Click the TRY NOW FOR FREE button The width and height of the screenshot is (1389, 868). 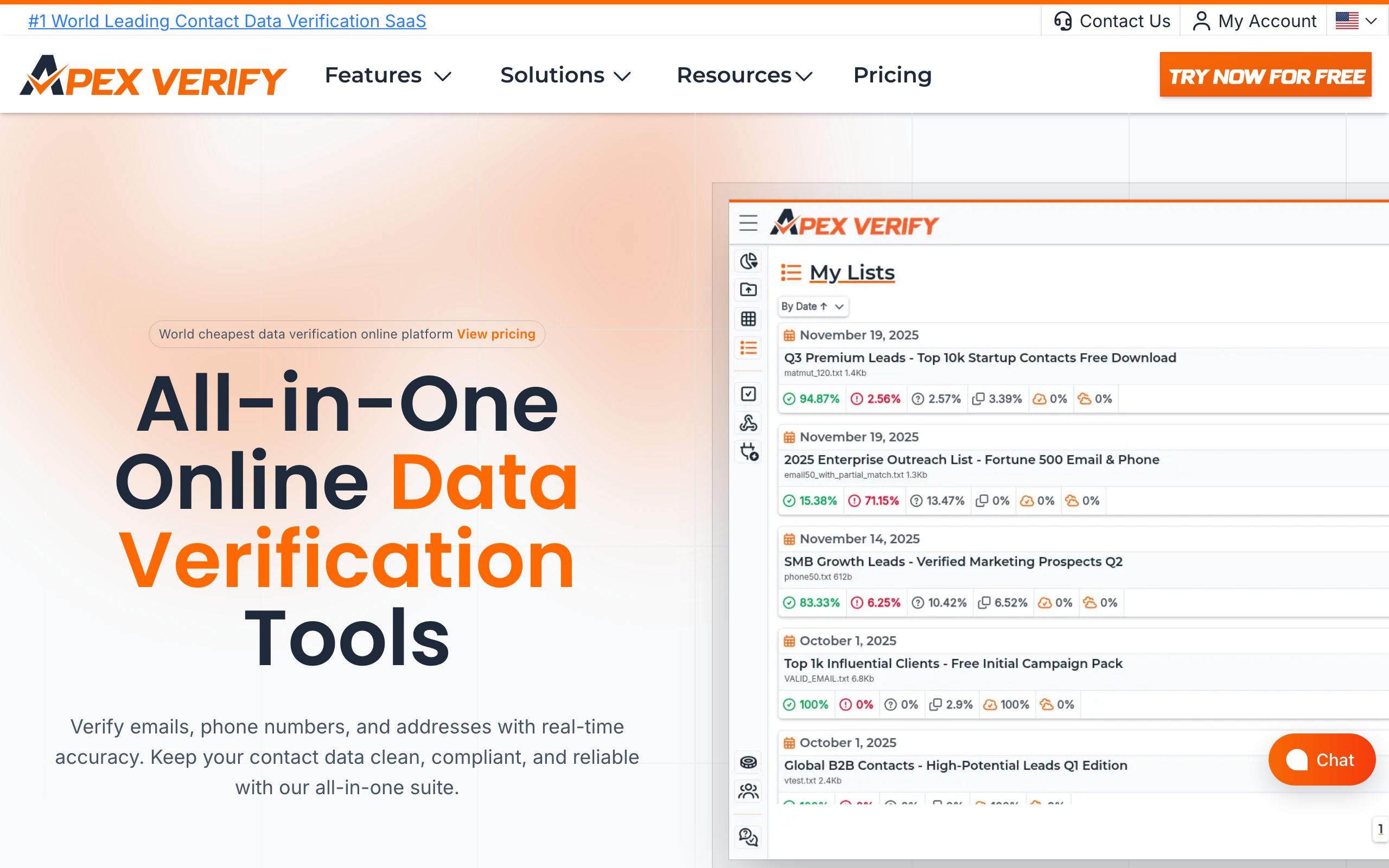1265,75
